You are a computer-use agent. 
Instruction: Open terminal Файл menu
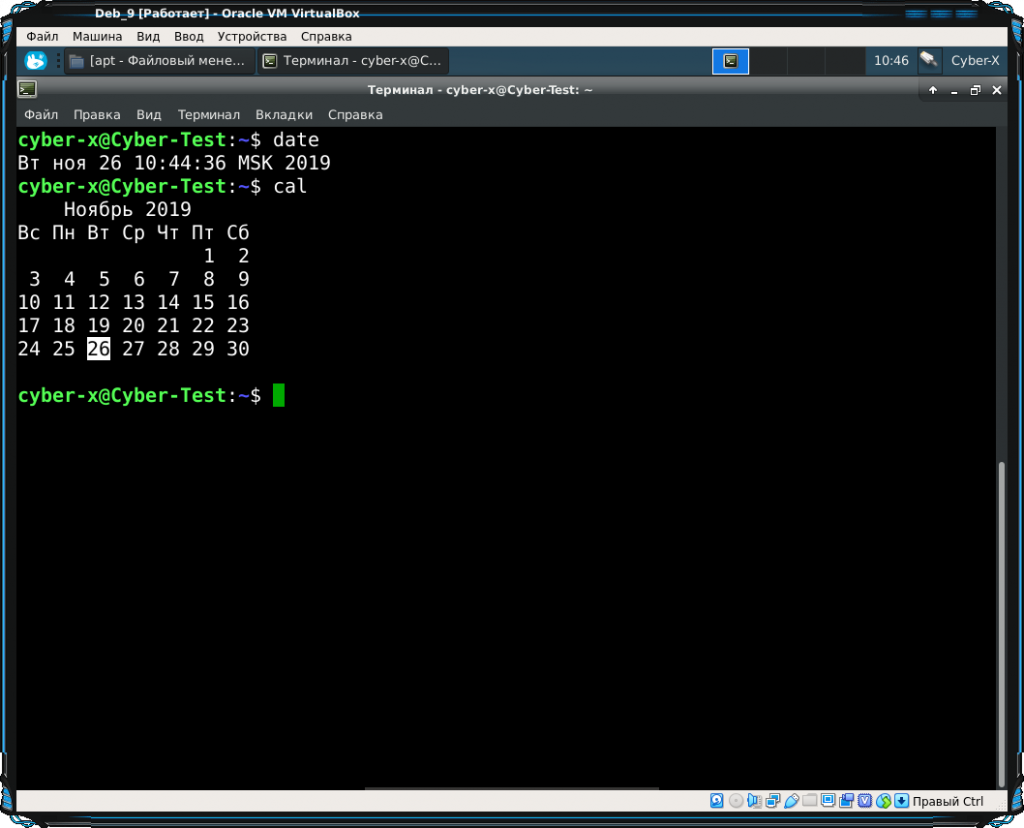[41, 115]
